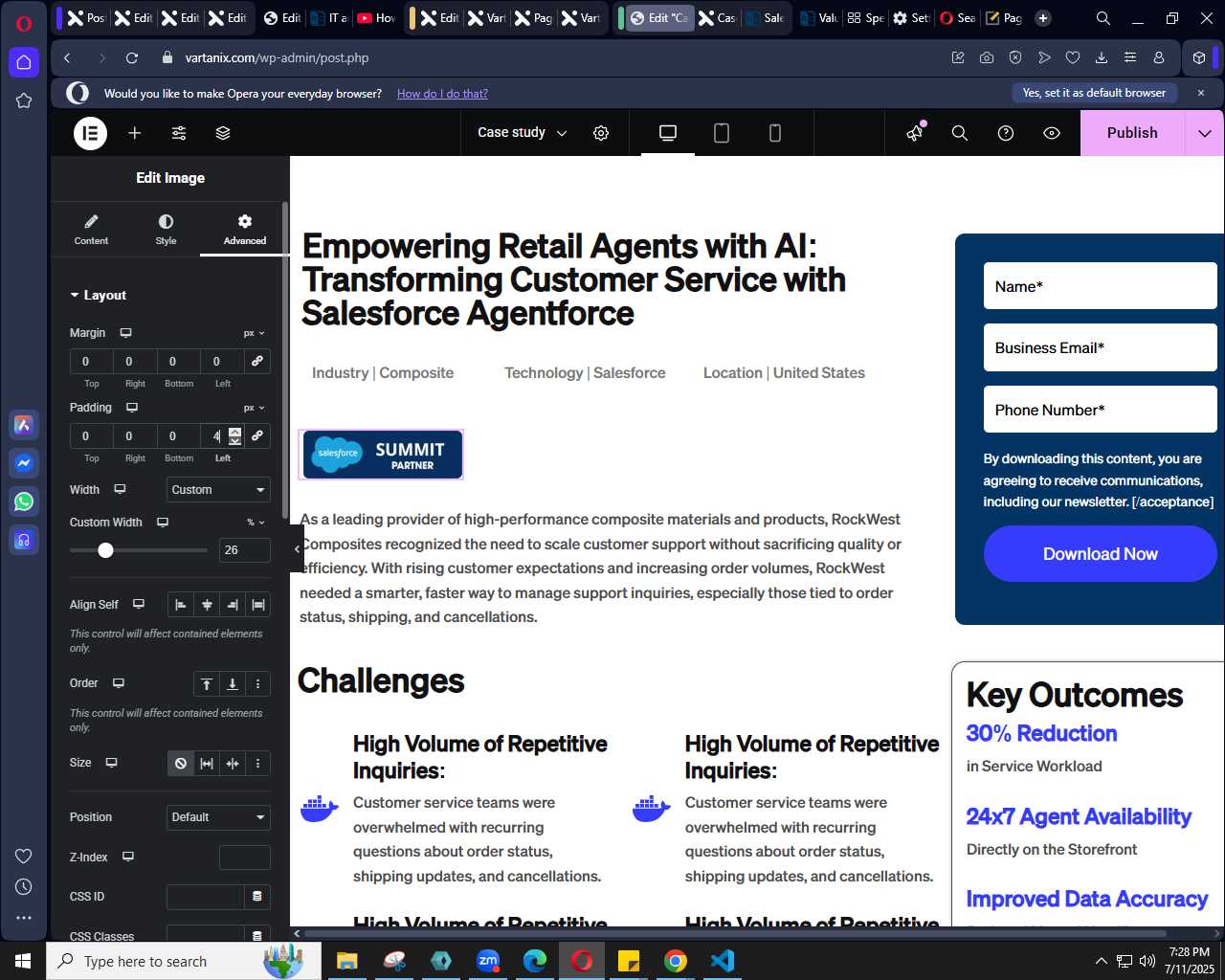Click the Custom Width slider handle
Viewport: 1225px width, 980px height.
click(106, 550)
